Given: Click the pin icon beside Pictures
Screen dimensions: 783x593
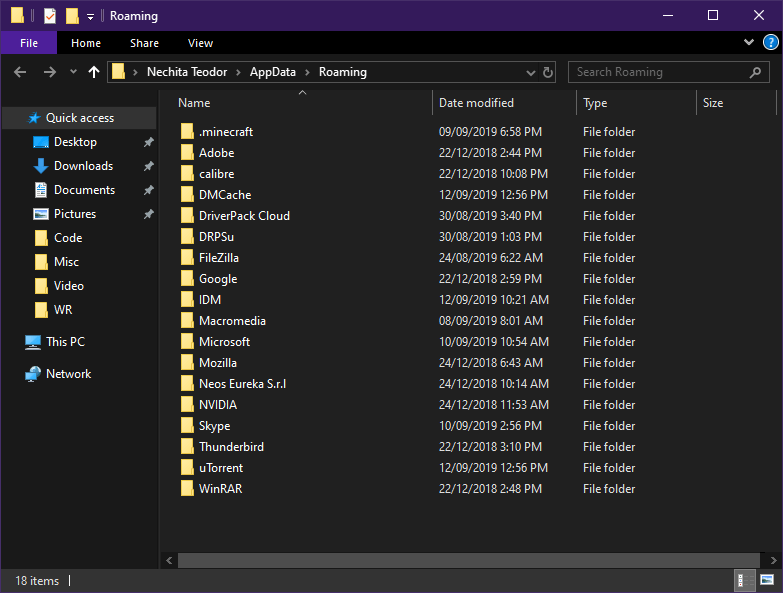Looking at the screenshot, I should pyautogui.click(x=148, y=214).
